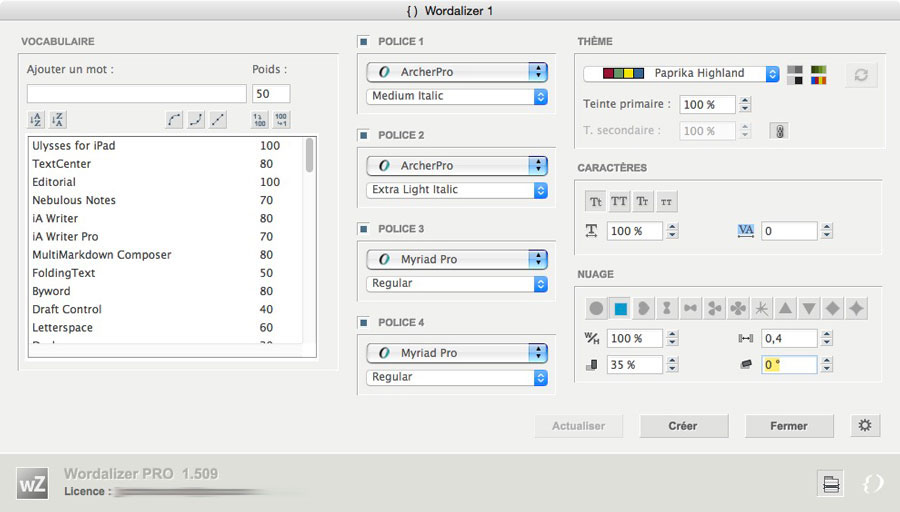The height and width of the screenshot is (512, 900).
Task: Choose three-lobe propeller cloud shape
Action: [714, 308]
